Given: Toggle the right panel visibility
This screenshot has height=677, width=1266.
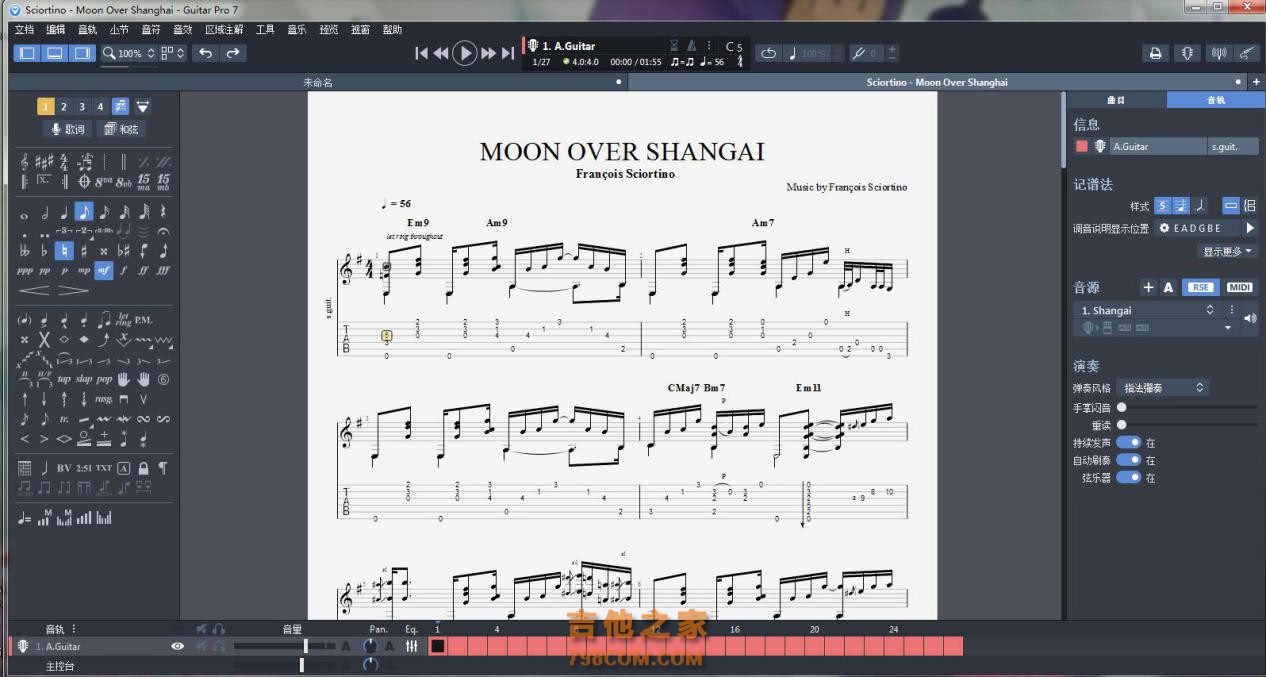Looking at the screenshot, I should point(83,53).
